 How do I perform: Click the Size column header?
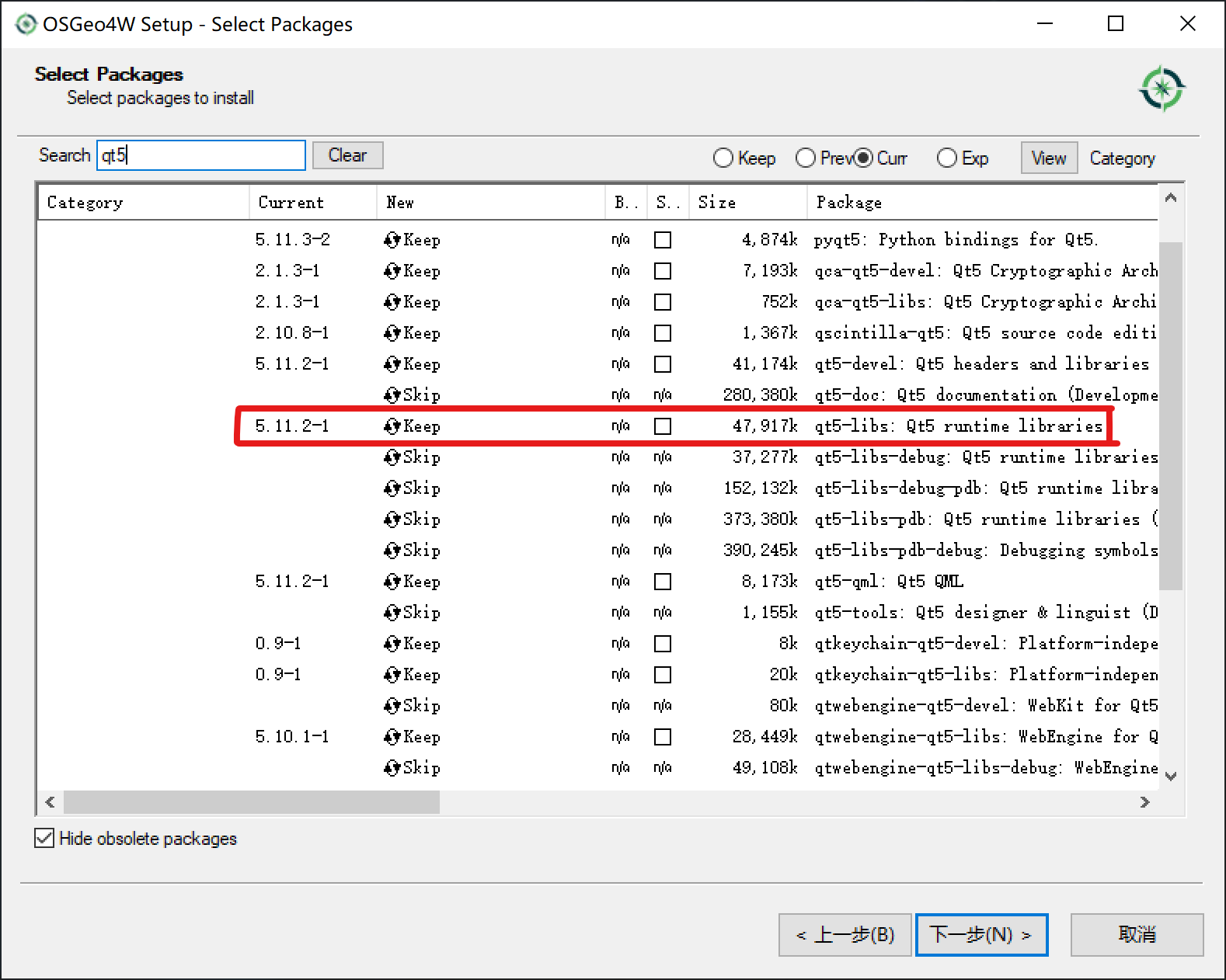pos(716,203)
